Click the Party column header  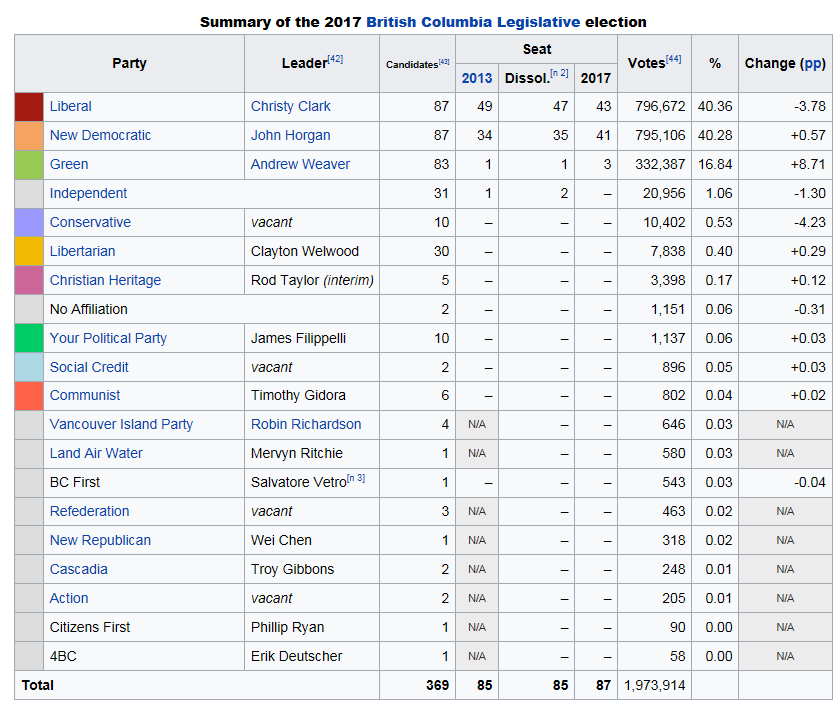pos(129,63)
